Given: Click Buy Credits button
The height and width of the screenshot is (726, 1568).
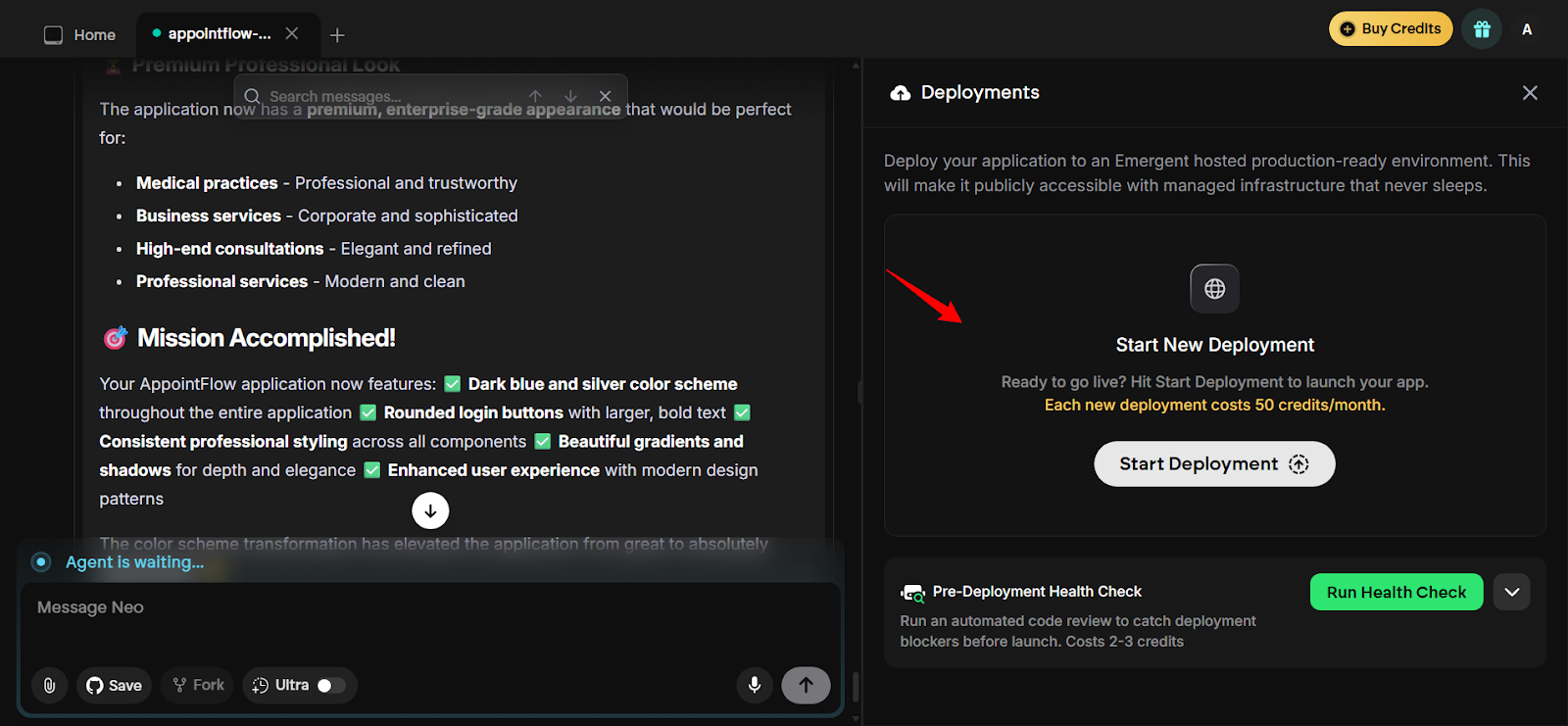Looking at the screenshot, I should pyautogui.click(x=1391, y=28).
